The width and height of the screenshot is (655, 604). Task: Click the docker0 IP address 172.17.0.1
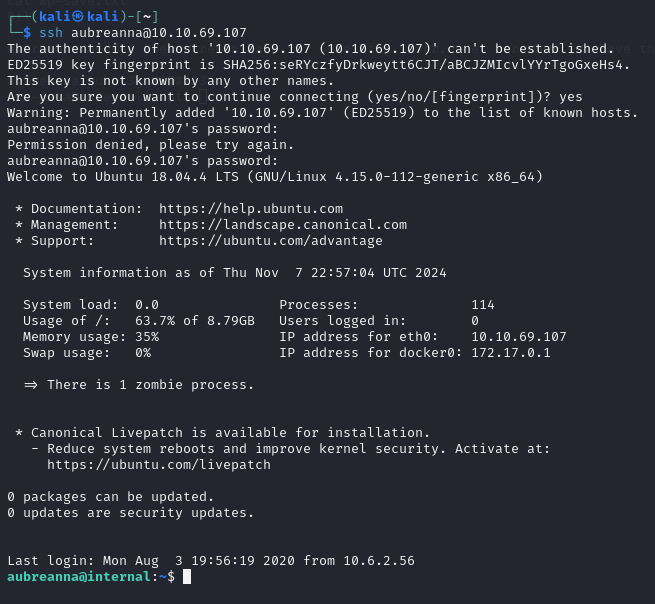(x=510, y=353)
